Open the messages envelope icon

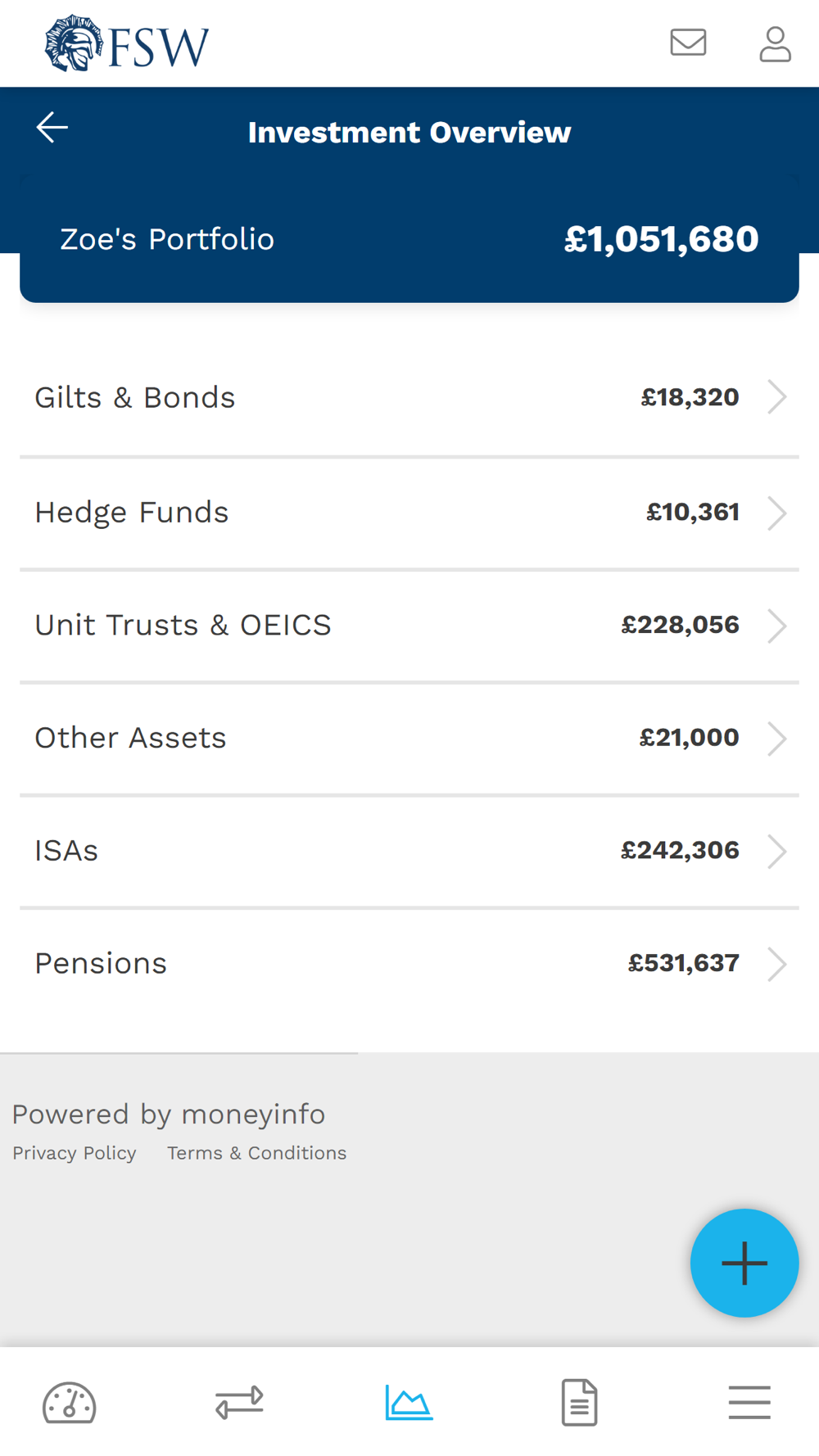pyautogui.click(x=688, y=43)
